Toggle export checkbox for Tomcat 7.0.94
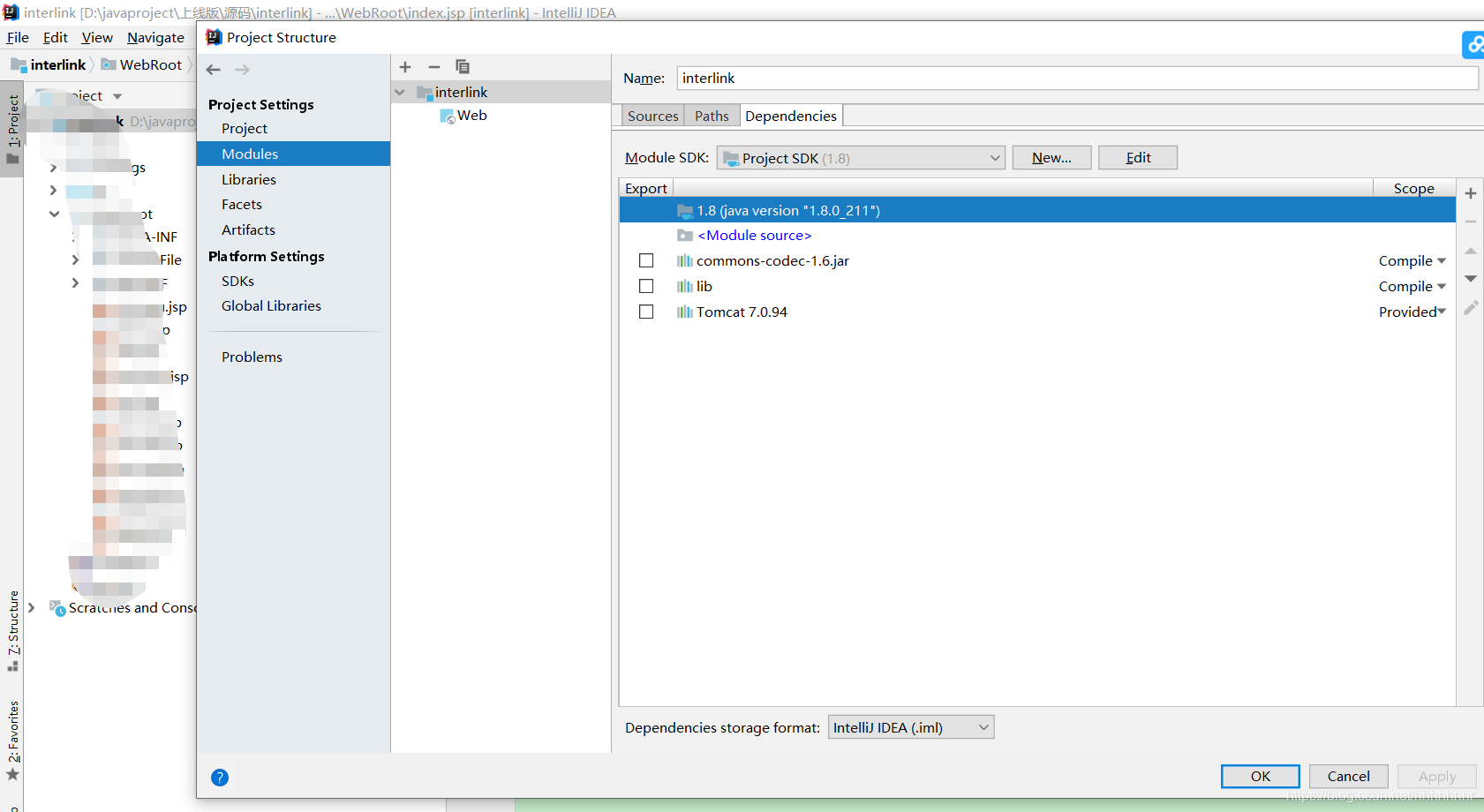This screenshot has width=1484, height=812. tap(646, 312)
